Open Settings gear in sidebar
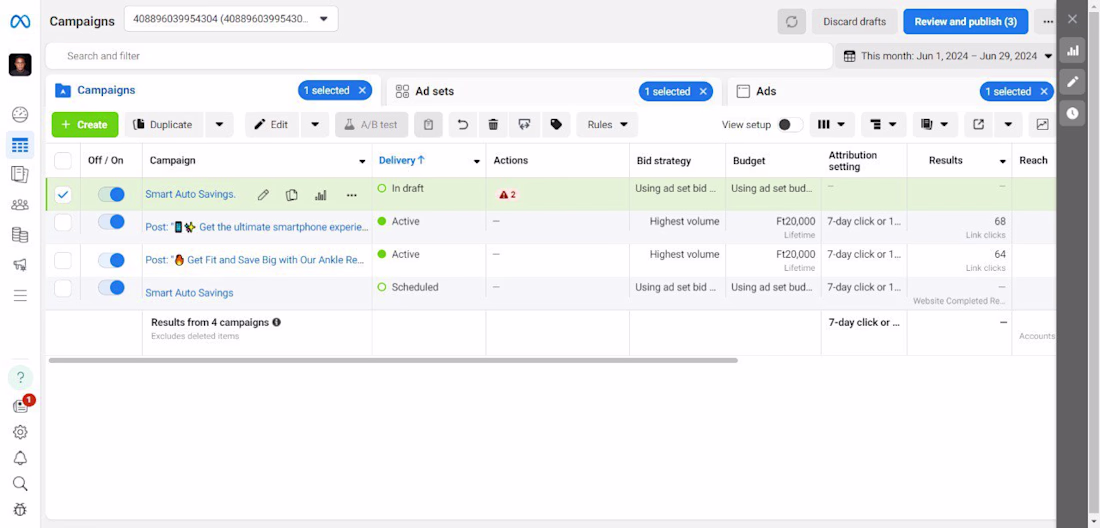The image size is (1100, 528). click(x=20, y=432)
